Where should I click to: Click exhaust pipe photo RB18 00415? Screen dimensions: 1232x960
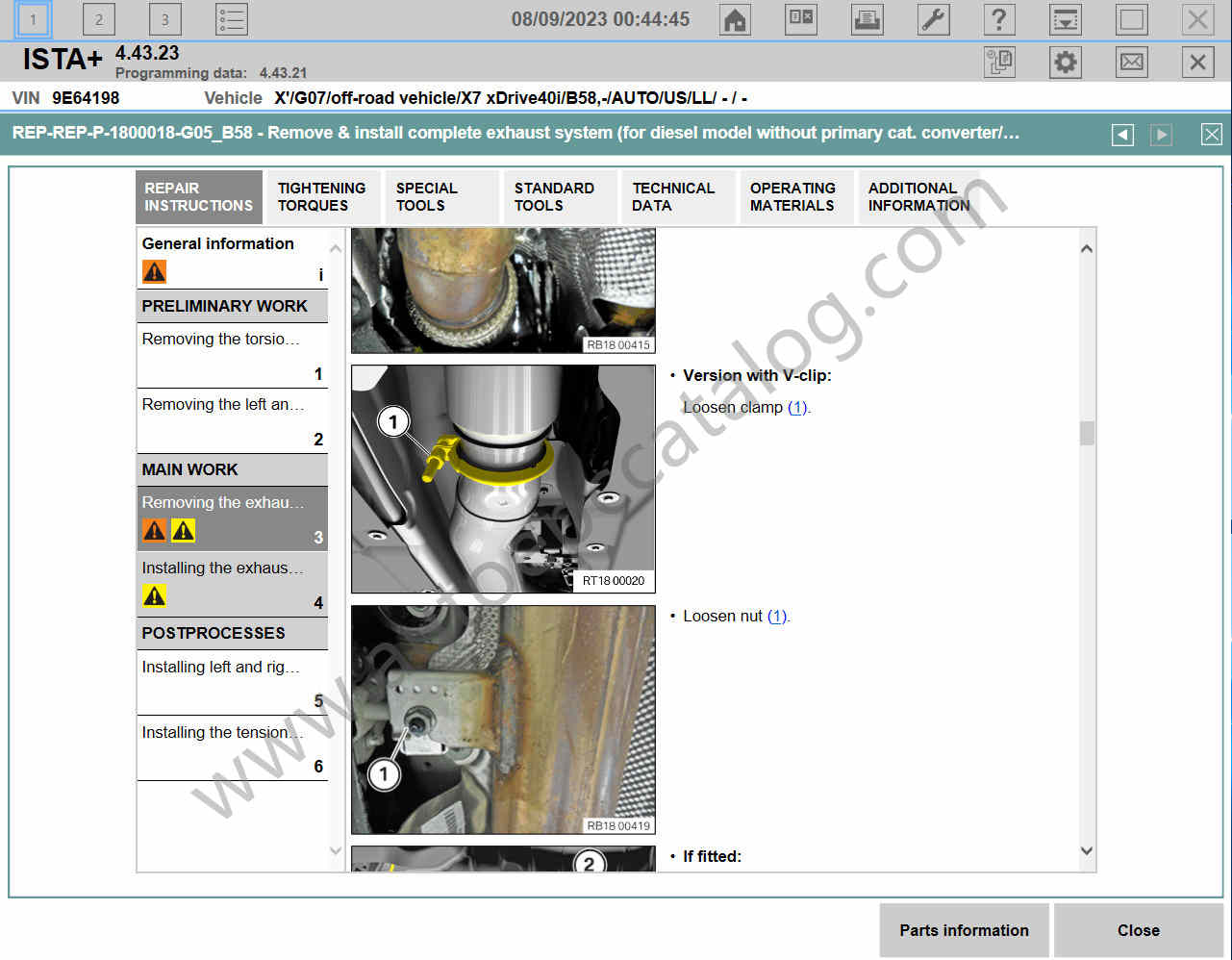click(x=503, y=291)
